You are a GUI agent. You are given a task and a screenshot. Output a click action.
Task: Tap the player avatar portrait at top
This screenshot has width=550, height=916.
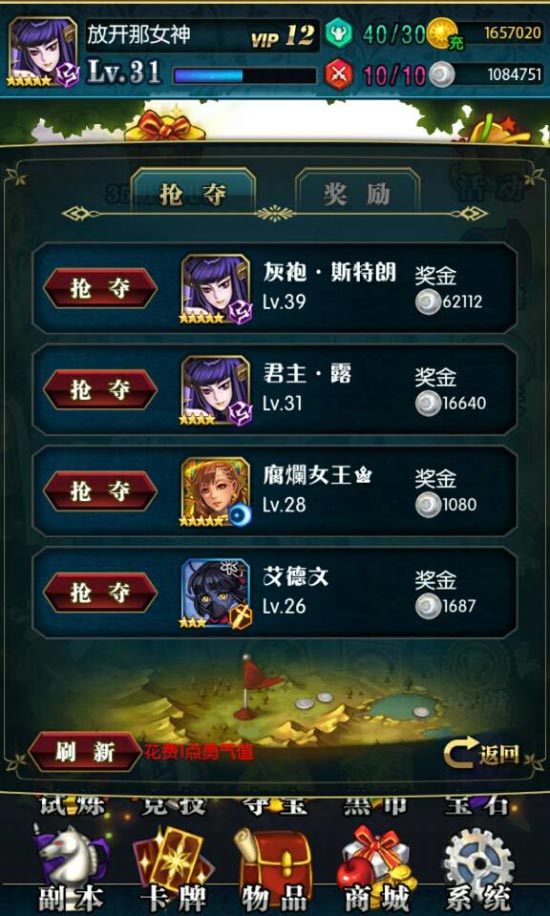tap(43, 53)
